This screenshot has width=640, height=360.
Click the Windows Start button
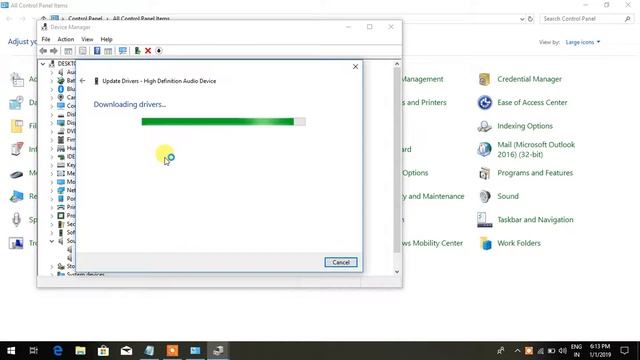click(11, 351)
